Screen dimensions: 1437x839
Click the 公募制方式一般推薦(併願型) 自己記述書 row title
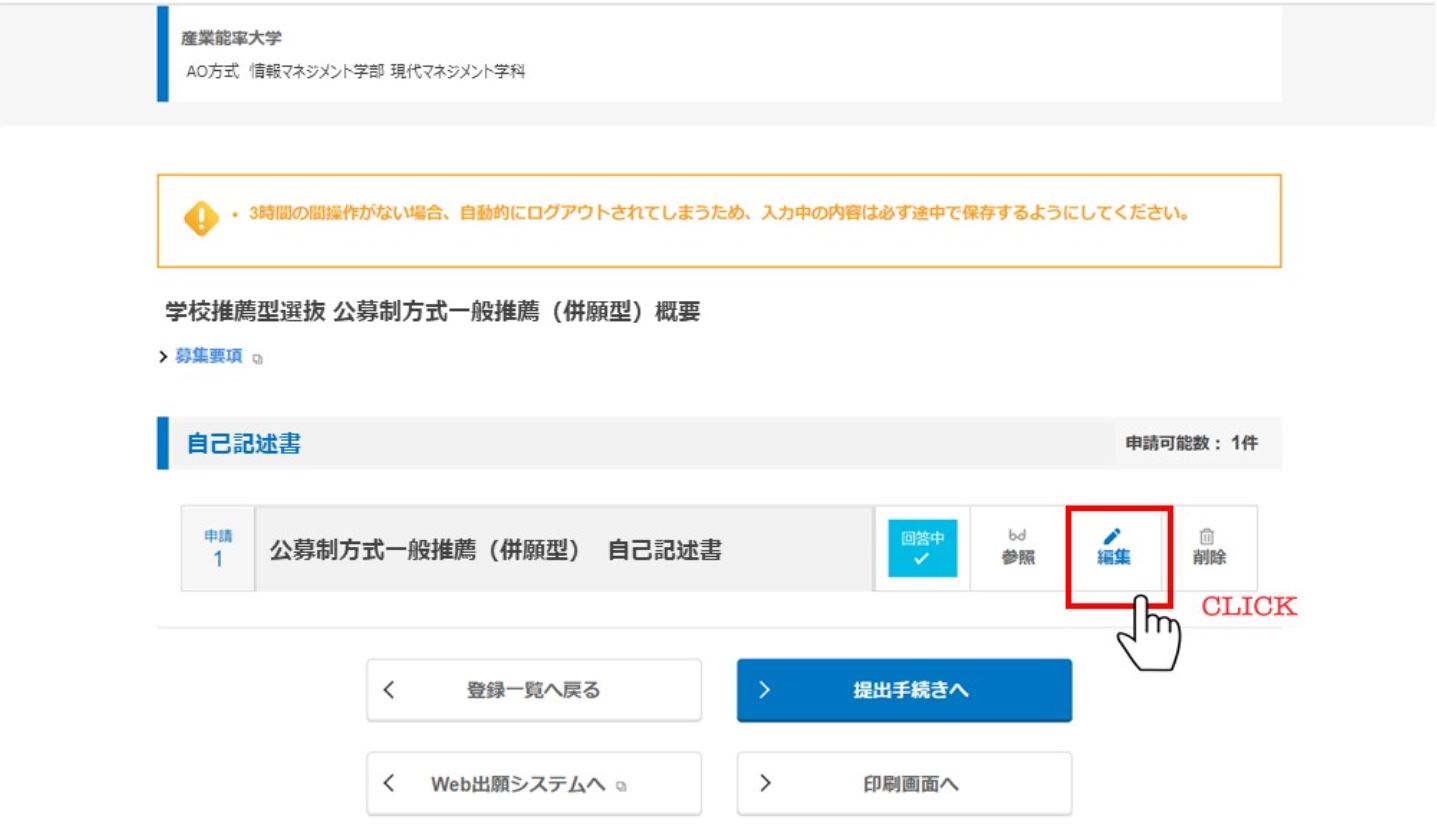495,550
